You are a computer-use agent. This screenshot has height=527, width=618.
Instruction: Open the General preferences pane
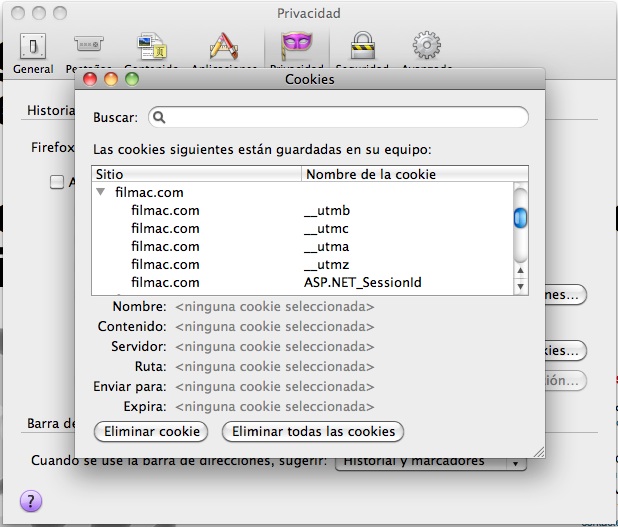(33, 50)
